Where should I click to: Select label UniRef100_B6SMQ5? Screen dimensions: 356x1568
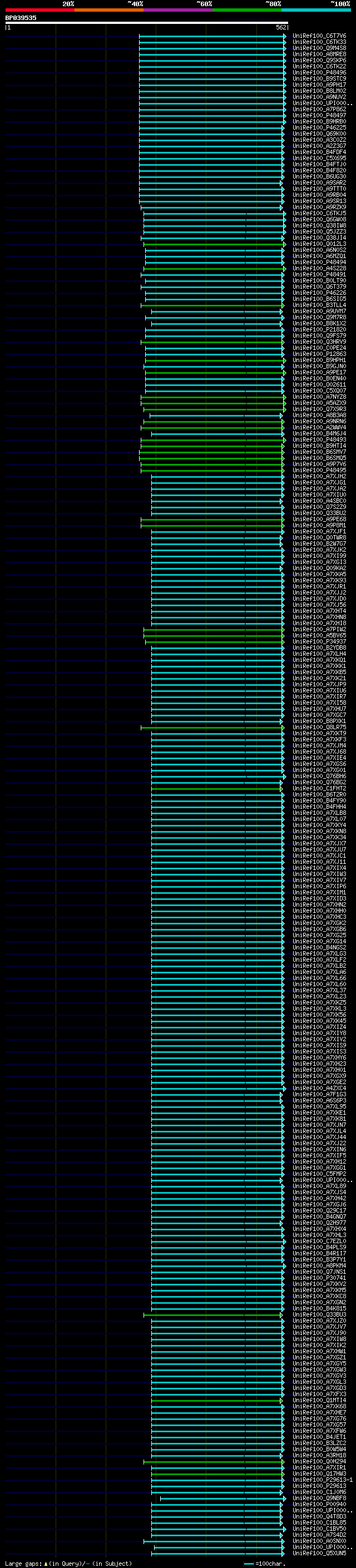pyautogui.click(x=319, y=458)
